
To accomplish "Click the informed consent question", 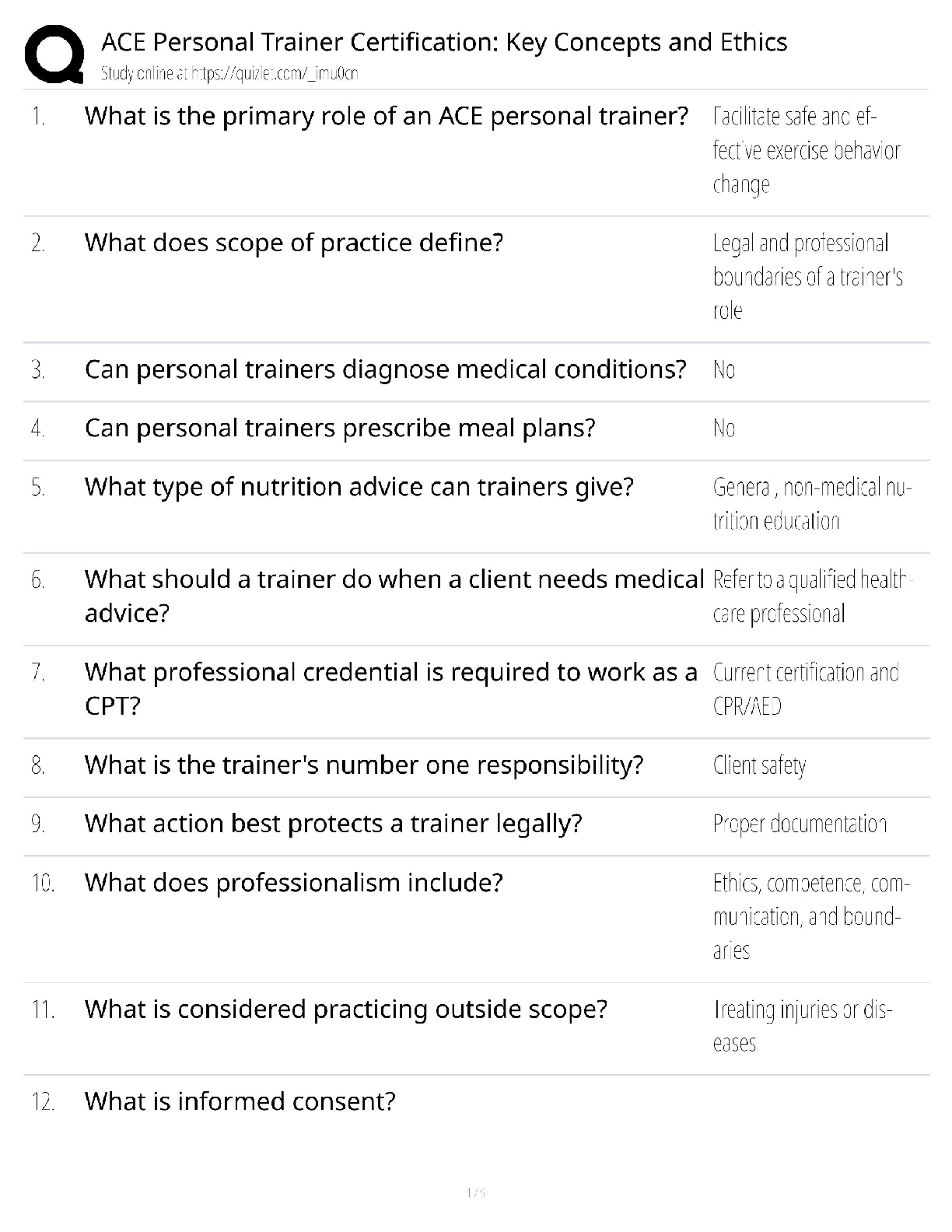I will (x=240, y=1101).
